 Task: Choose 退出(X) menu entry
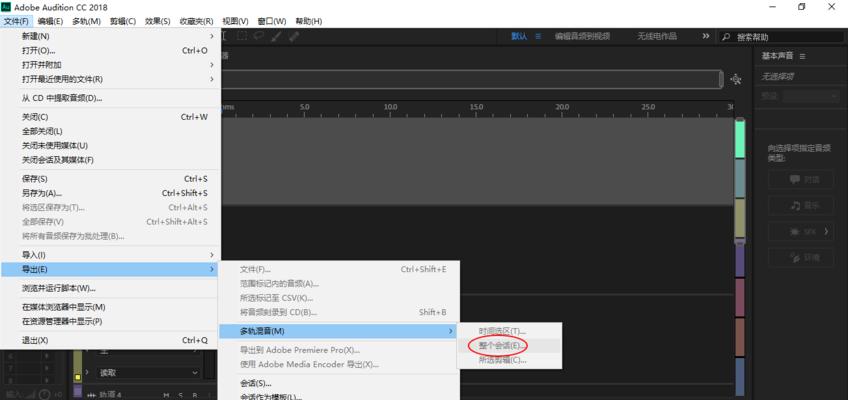(109, 341)
